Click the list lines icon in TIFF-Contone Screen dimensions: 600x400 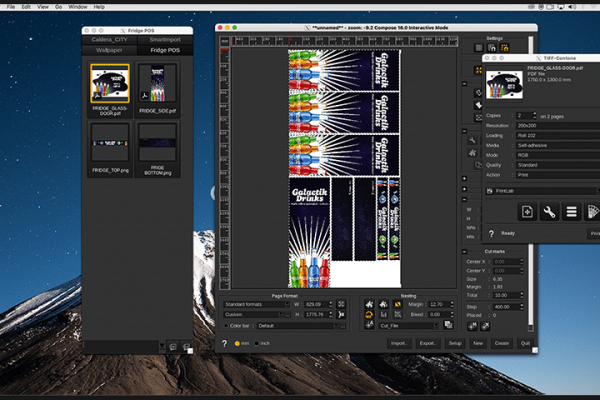(x=572, y=213)
